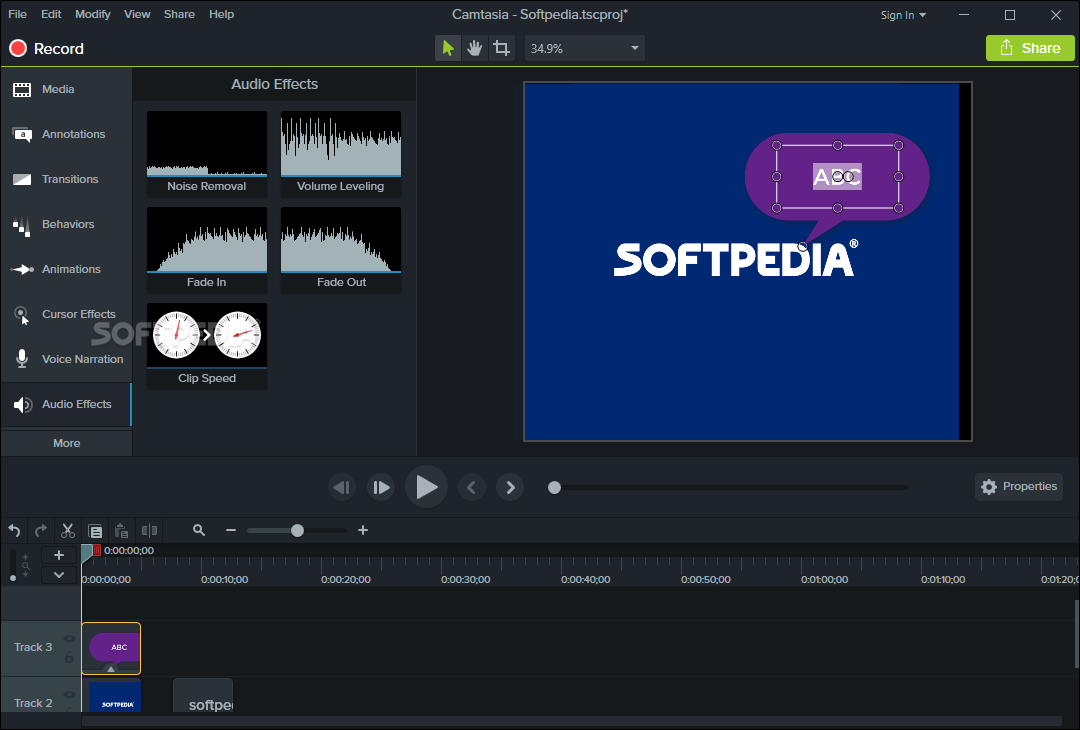Image resolution: width=1080 pixels, height=730 pixels.
Task: Open the Edit menu
Action: pos(51,14)
